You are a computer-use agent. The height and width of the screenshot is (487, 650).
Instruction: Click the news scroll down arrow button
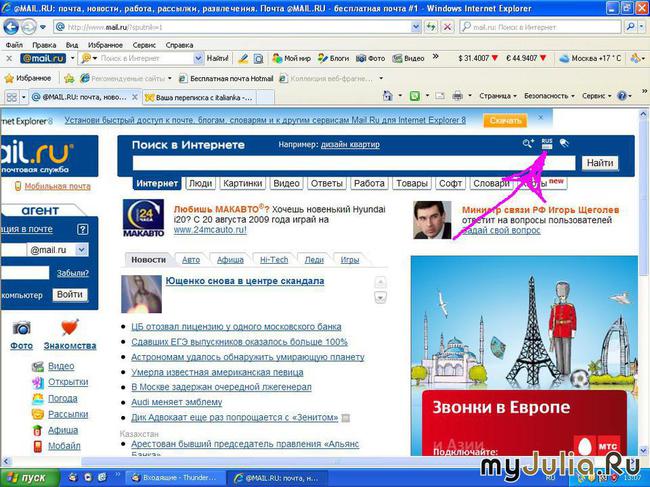point(380,298)
